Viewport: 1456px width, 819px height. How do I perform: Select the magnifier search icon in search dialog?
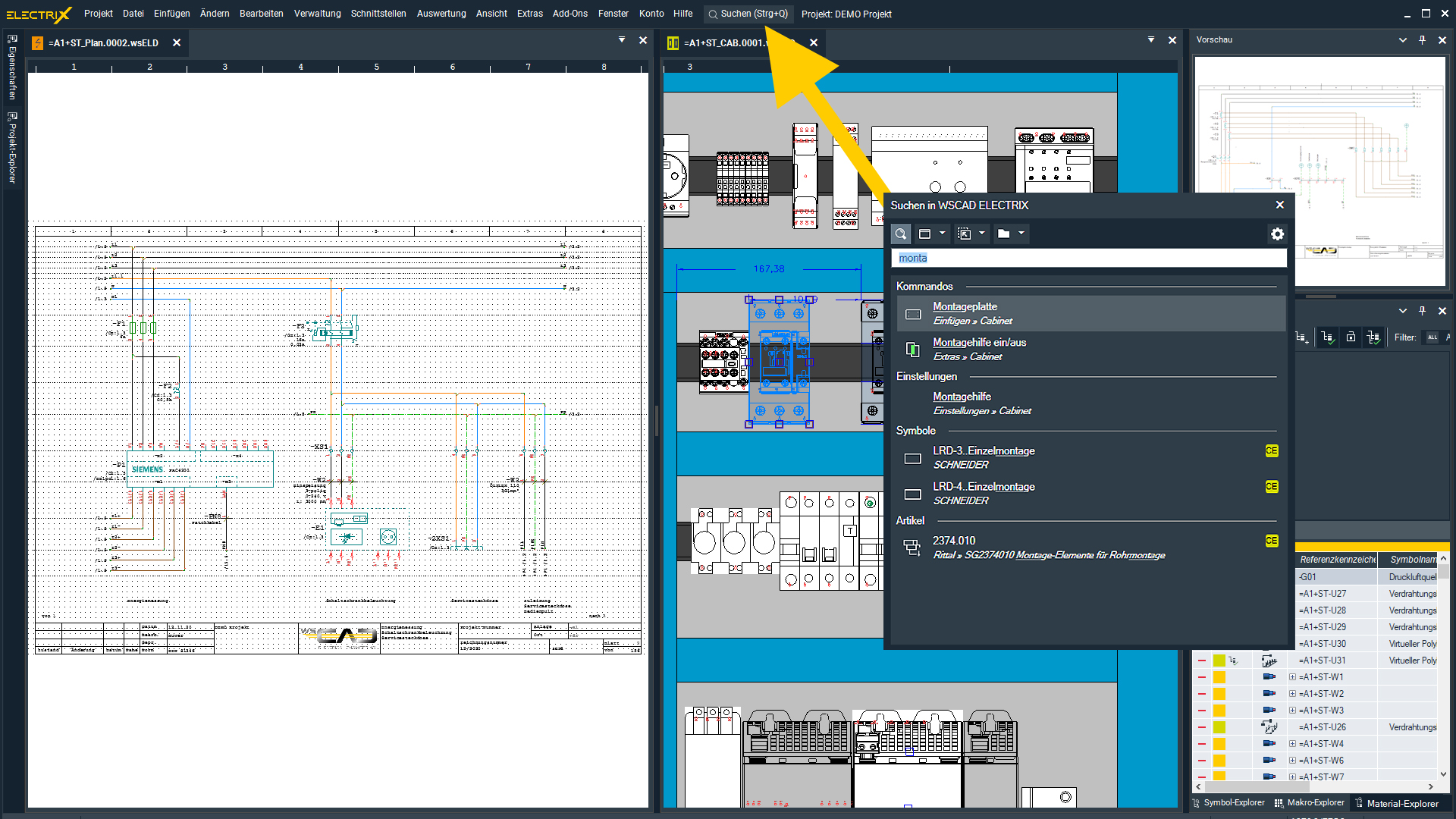901,234
